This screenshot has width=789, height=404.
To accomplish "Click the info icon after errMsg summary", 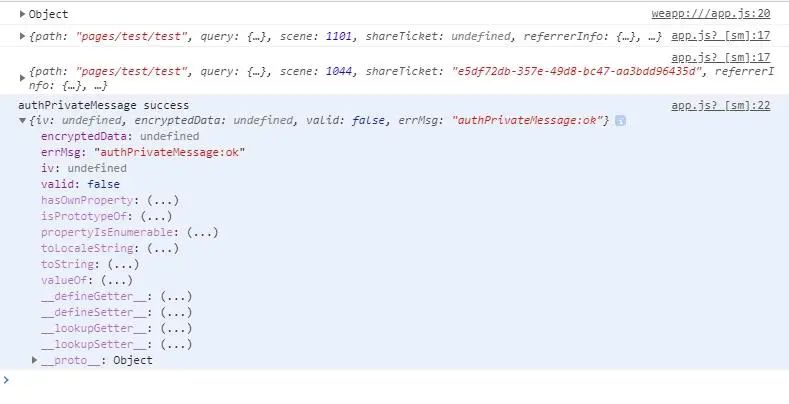I will [x=620, y=121].
